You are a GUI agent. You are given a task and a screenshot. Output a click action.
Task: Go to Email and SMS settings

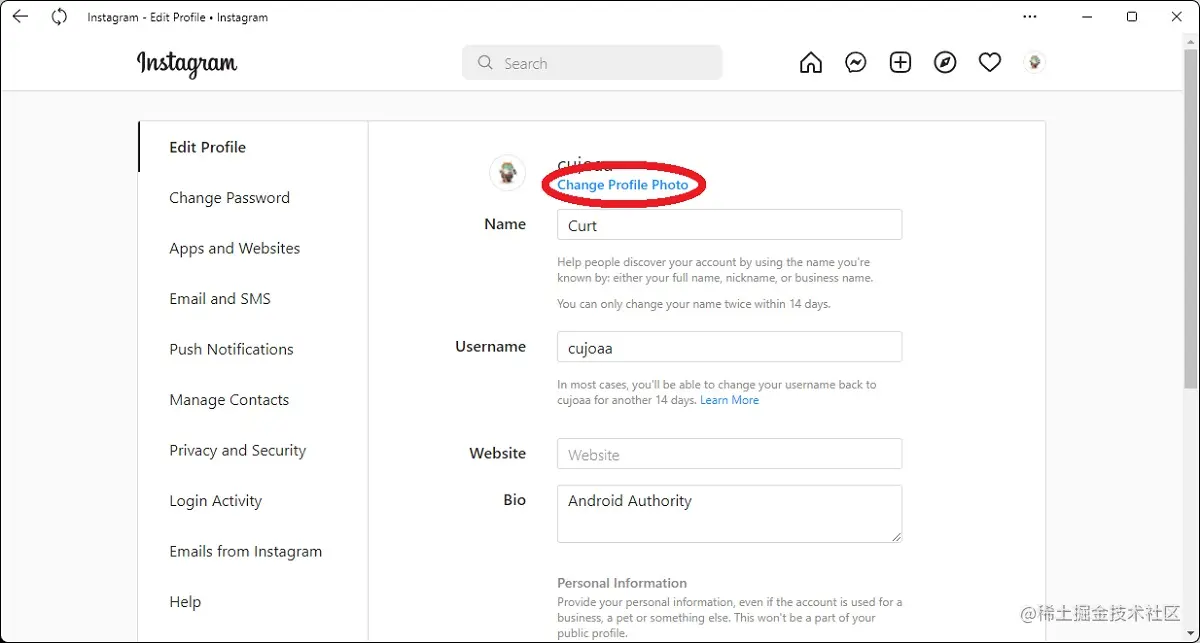220,299
